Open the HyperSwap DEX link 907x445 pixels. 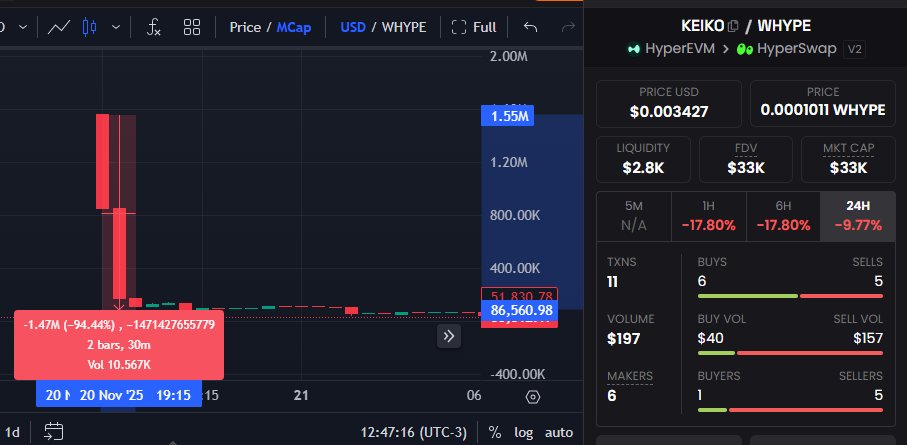(787, 49)
